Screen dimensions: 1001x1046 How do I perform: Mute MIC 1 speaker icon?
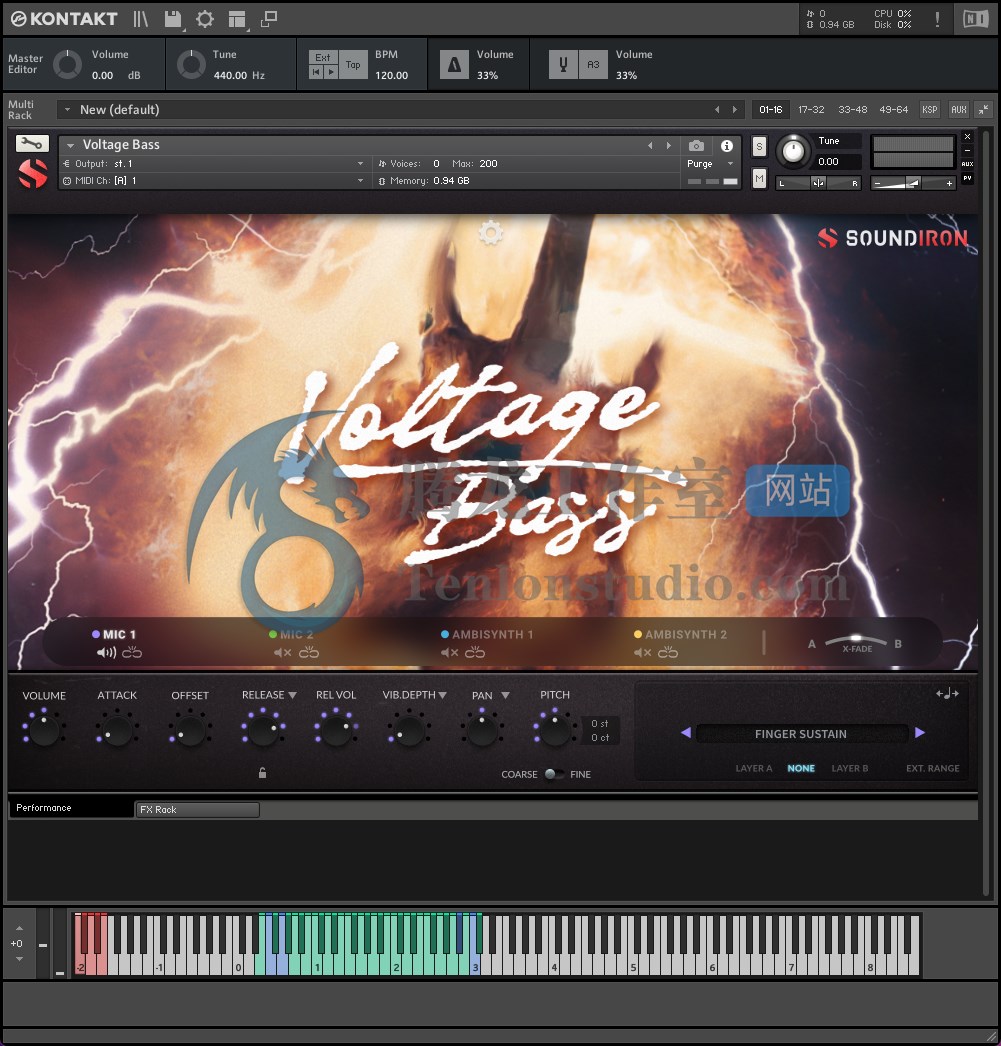pos(106,652)
